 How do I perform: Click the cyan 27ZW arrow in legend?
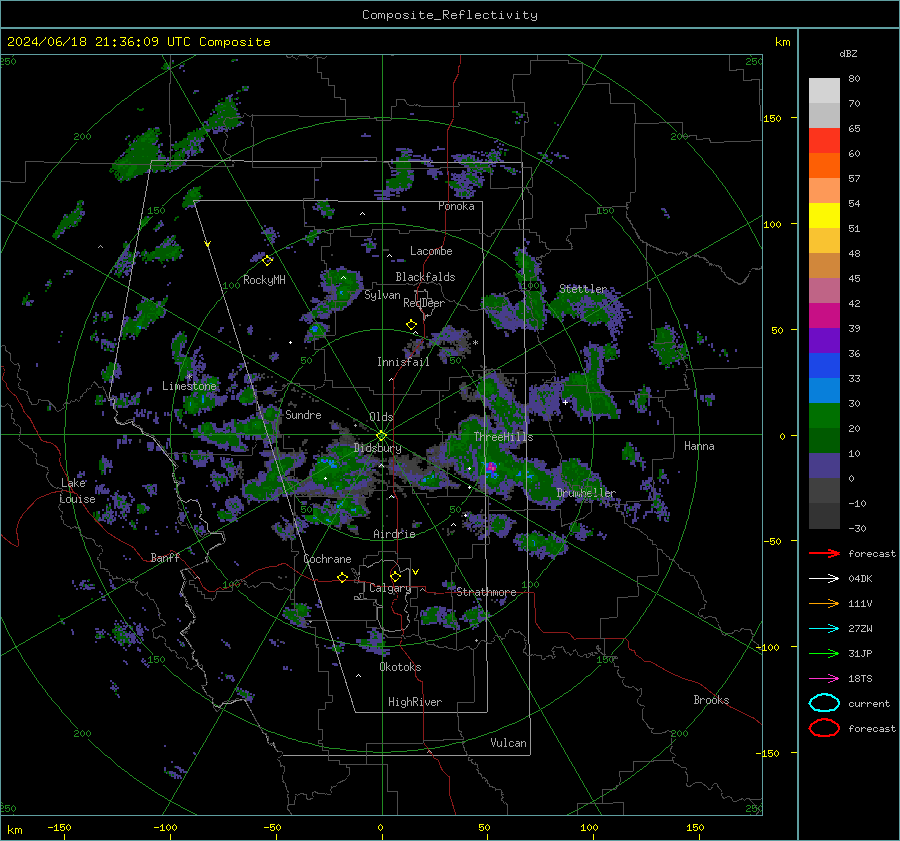[824, 629]
